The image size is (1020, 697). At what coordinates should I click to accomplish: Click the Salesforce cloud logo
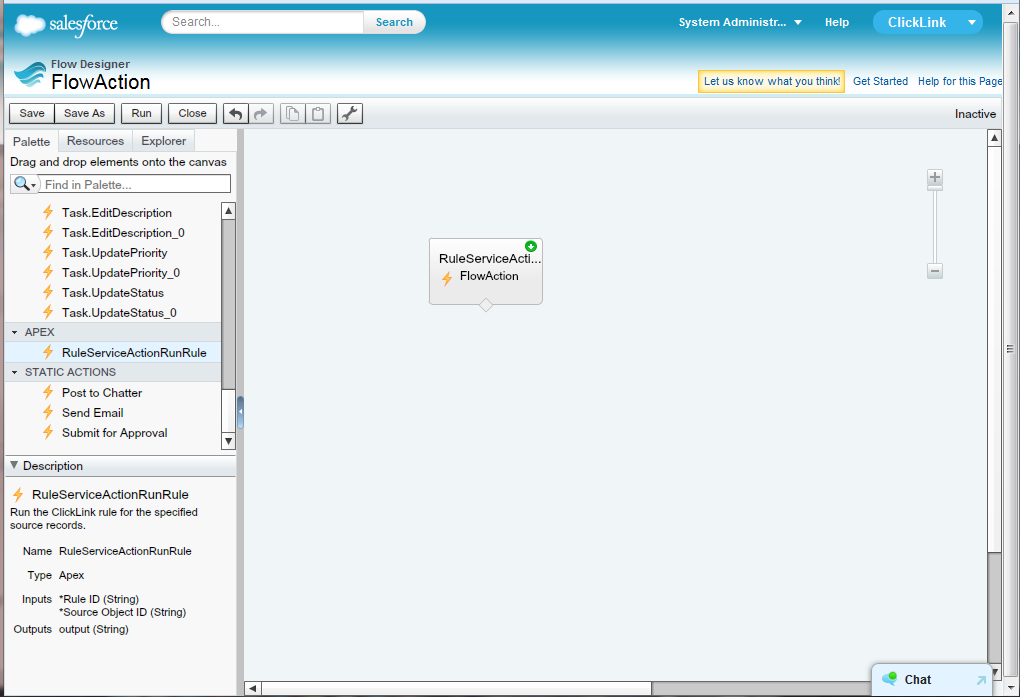[x=30, y=22]
